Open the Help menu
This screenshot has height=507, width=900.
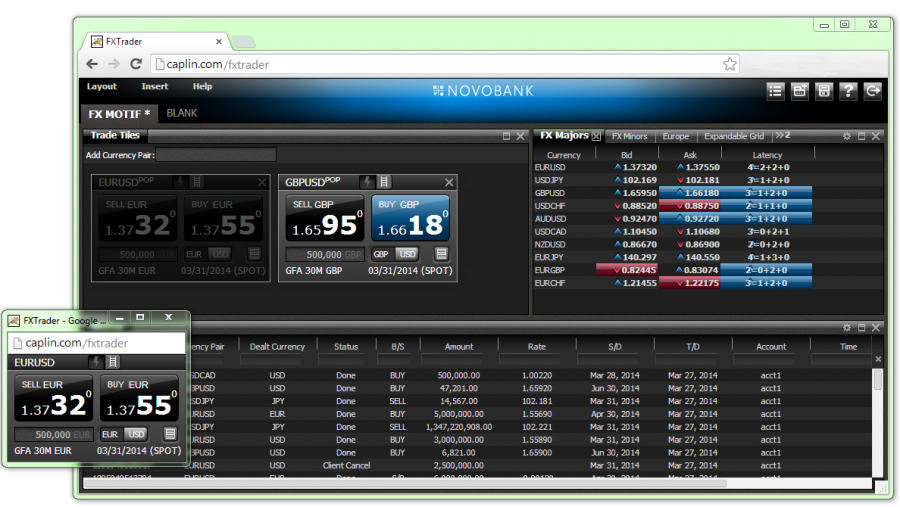[203, 86]
